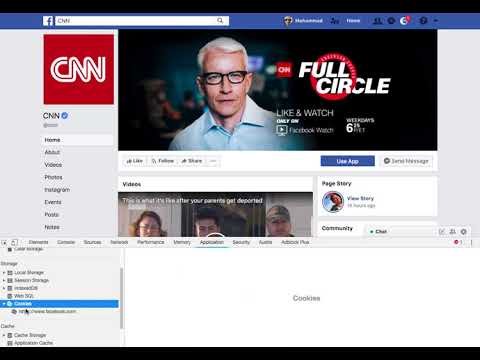Toggle the device toolbar icon

pyautogui.click(x=14, y=242)
